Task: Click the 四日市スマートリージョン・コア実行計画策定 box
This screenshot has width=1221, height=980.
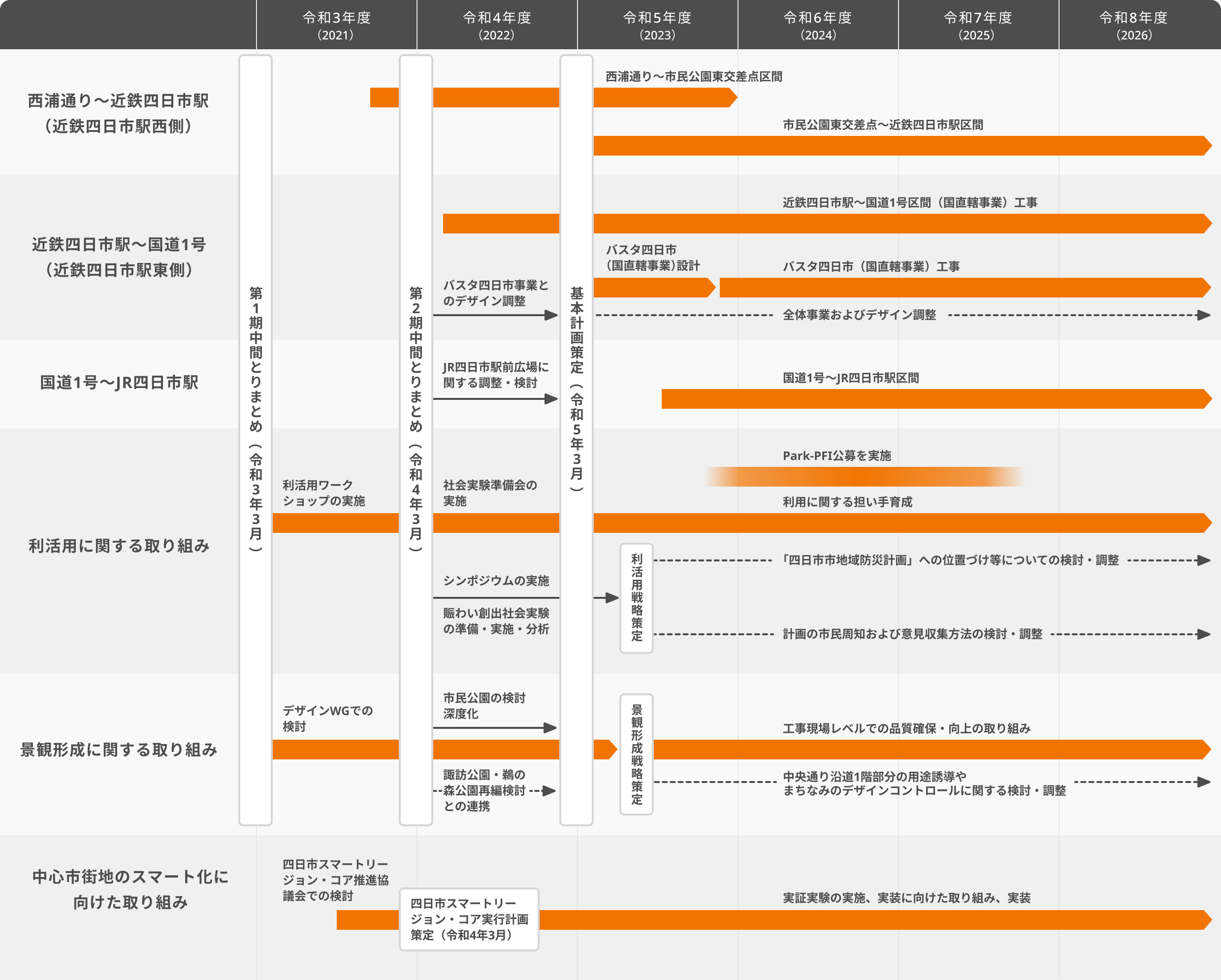Action: (x=469, y=919)
